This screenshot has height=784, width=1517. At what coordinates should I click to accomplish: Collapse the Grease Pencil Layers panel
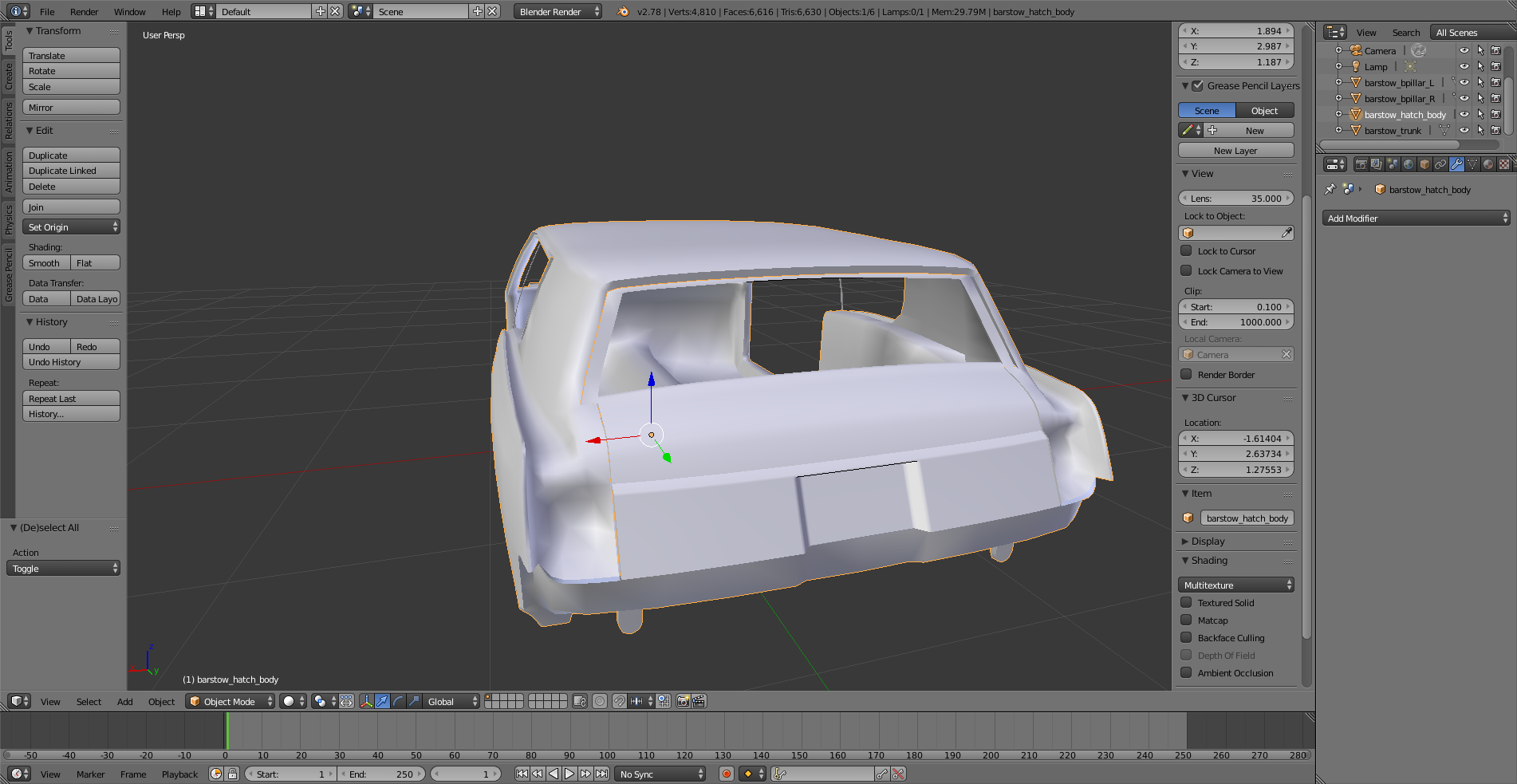pos(1185,86)
